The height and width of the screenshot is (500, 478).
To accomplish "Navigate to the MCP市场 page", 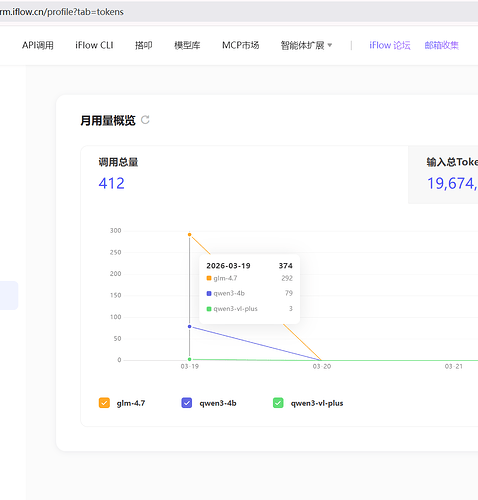I will [x=240, y=45].
